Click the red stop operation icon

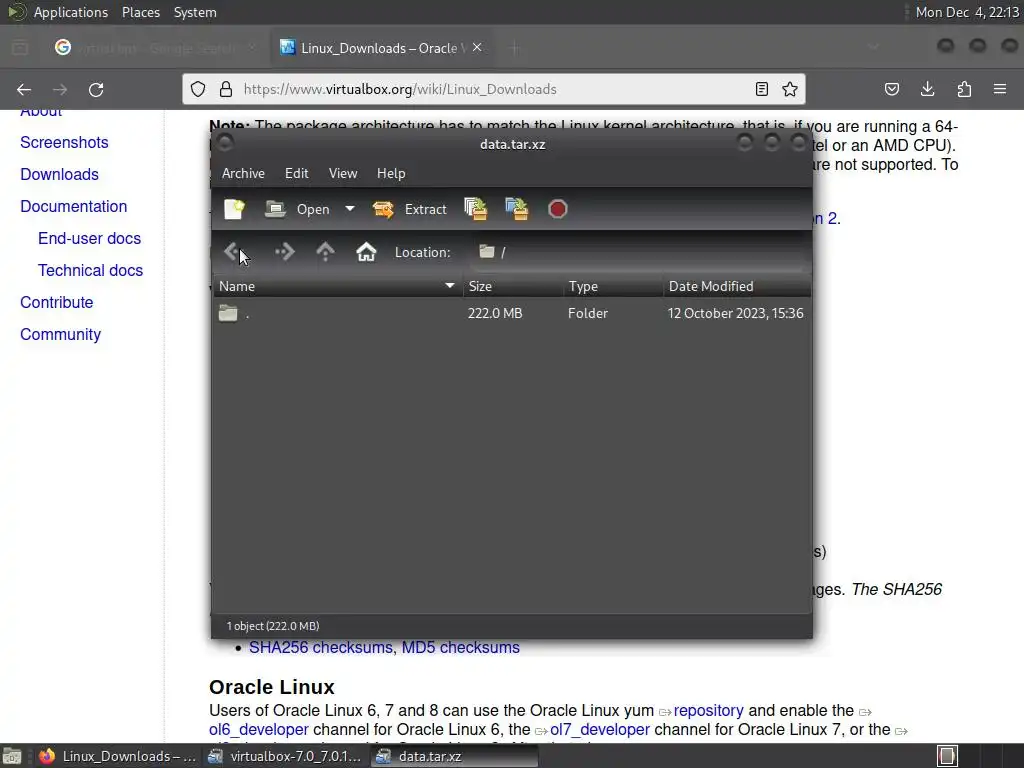(558, 209)
